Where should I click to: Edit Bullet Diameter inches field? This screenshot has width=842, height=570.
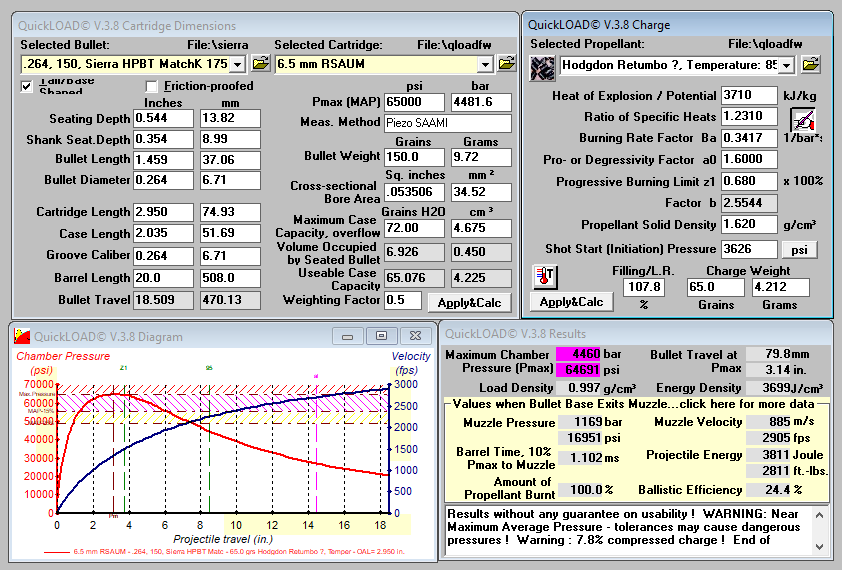click(x=163, y=181)
